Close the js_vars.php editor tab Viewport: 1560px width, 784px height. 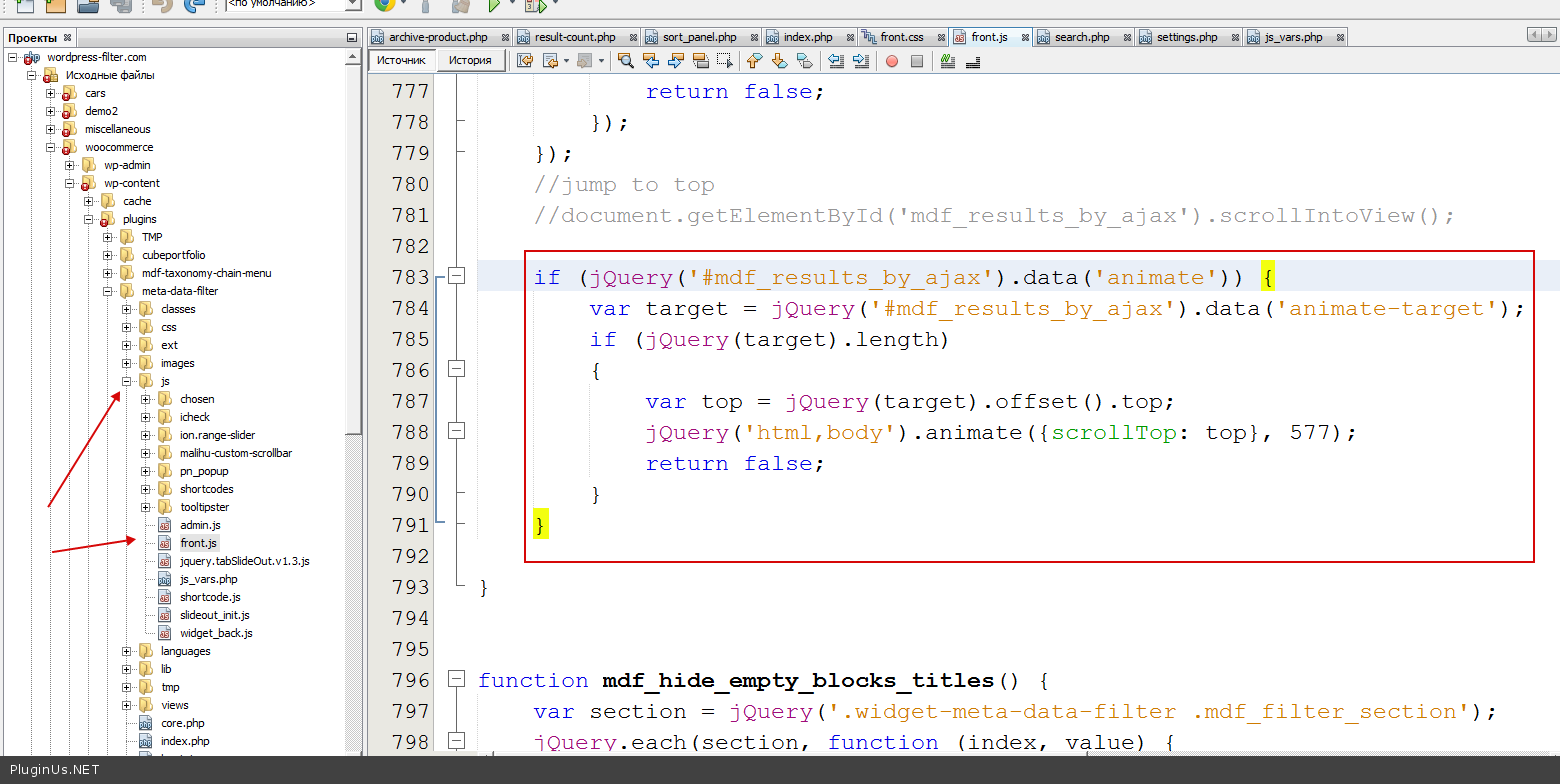tap(1339, 37)
